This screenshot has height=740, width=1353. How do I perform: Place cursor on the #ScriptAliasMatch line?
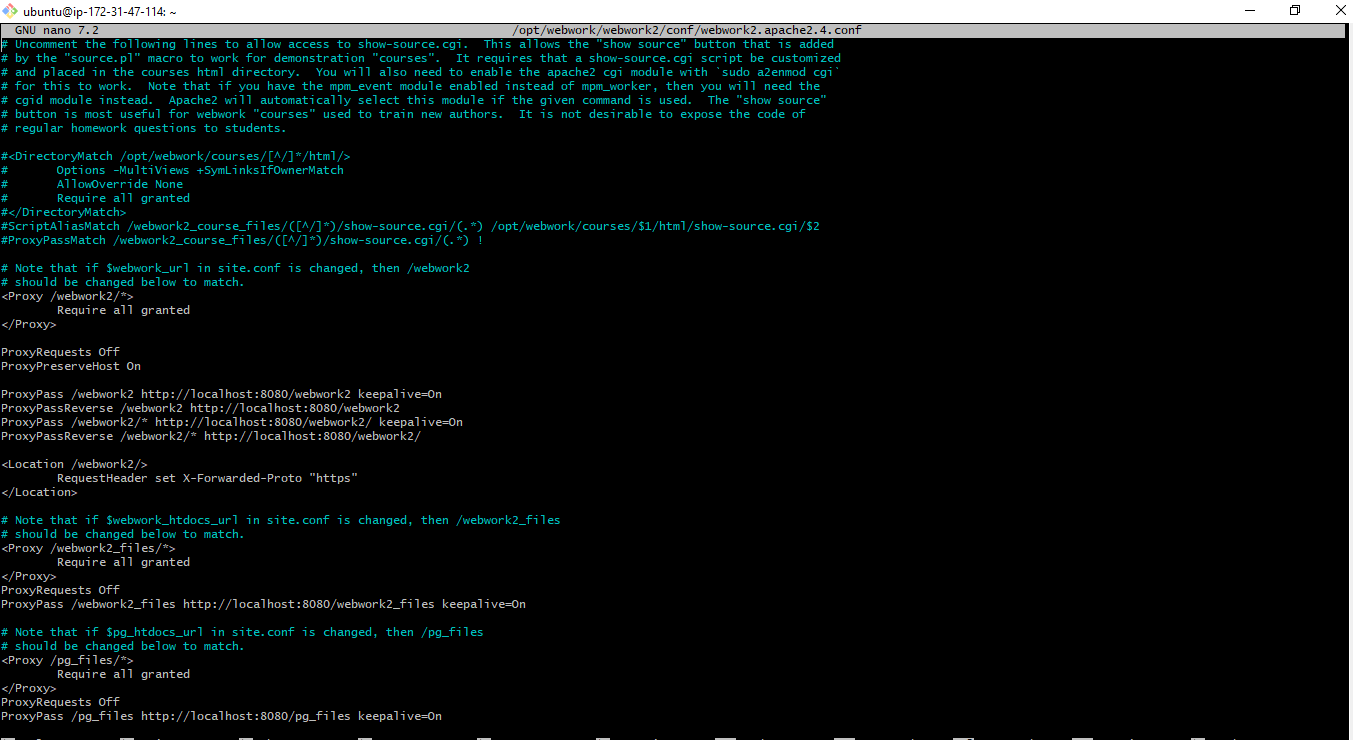pyautogui.click(x=410, y=226)
